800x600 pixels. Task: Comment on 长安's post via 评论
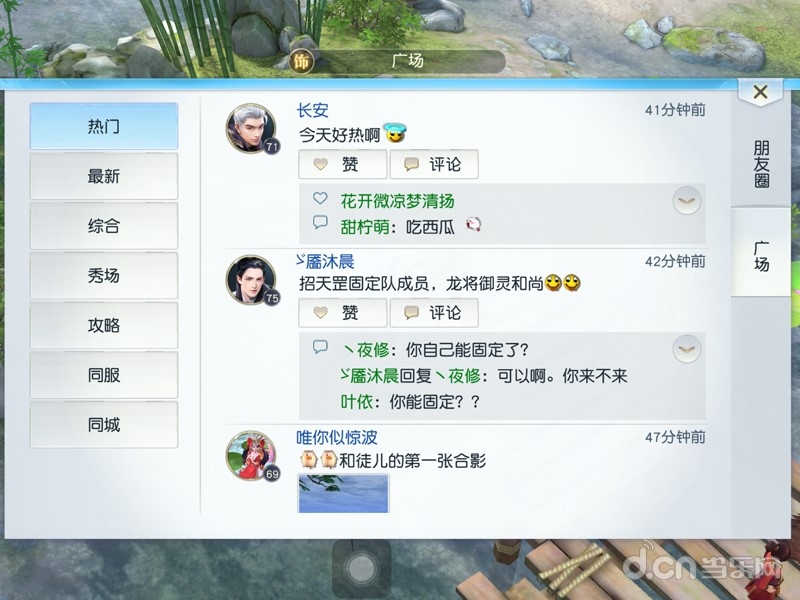pyautogui.click(x=434, y=164)
